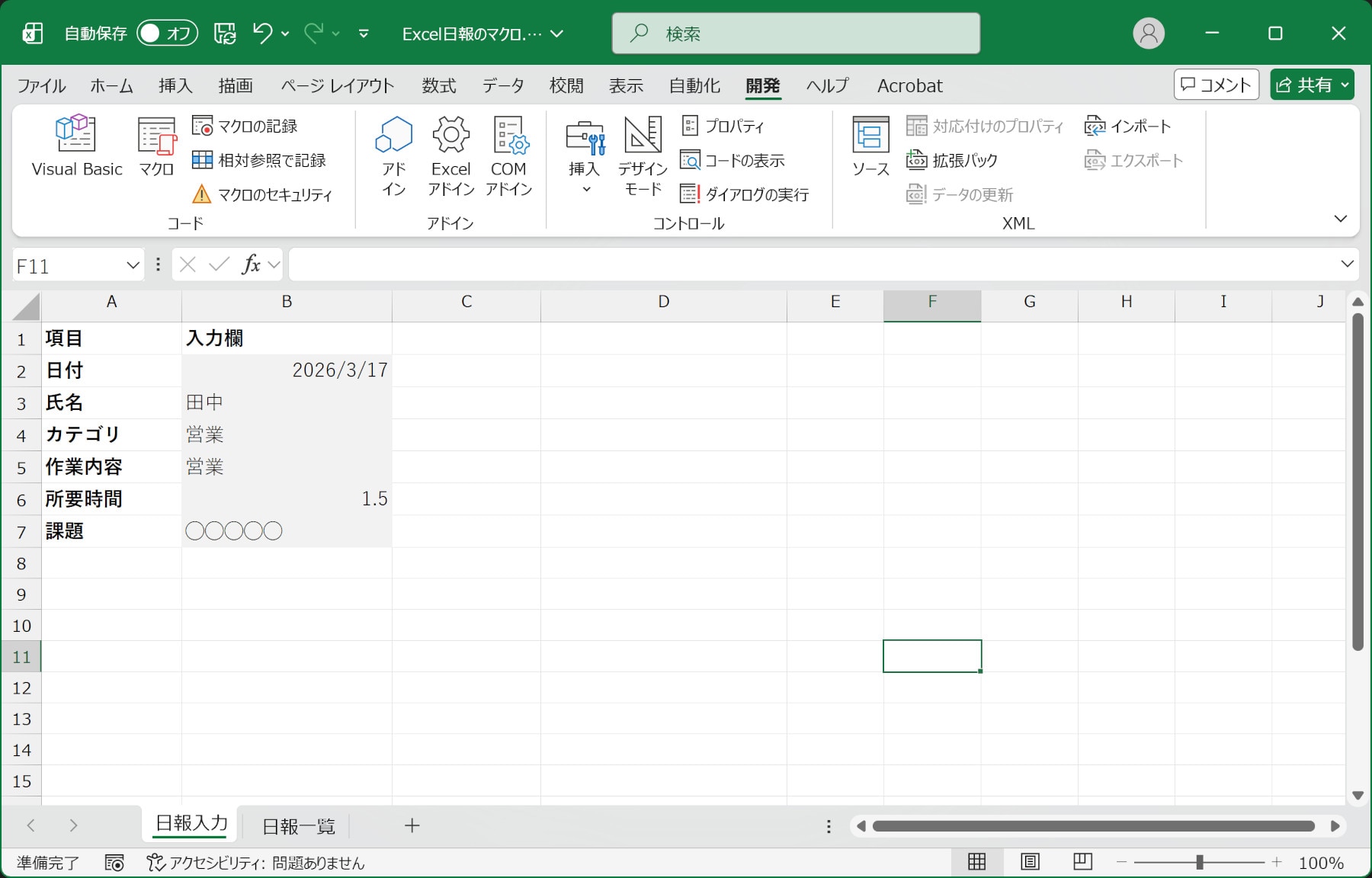Click the マクロ (Macros) icon
The image size is (1372, 878).
[x=156, y=146]
